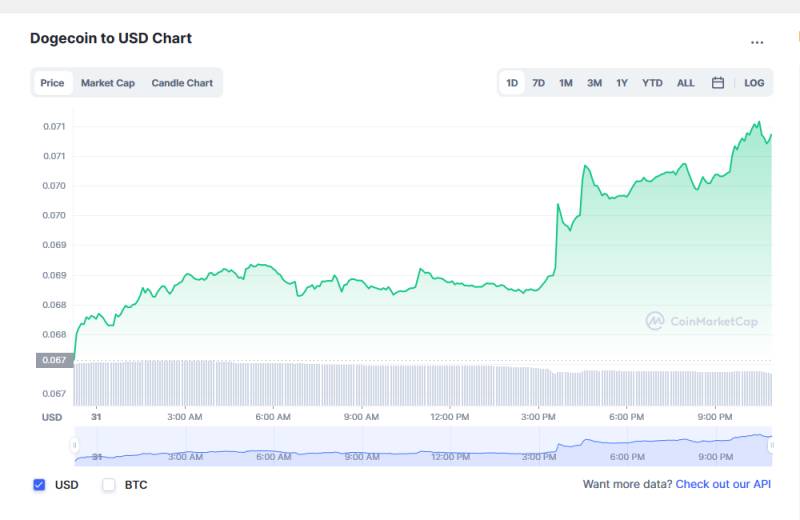Screen dimensions: 800x520
Task: Click the 9:00 PM label on the main axis
Action: coord(715,417)
